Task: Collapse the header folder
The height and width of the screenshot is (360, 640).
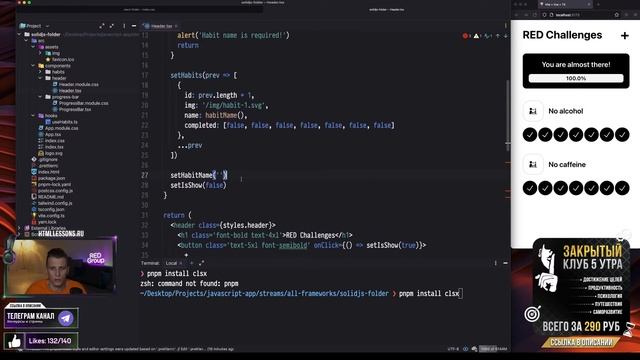Action: click(40, 78)
